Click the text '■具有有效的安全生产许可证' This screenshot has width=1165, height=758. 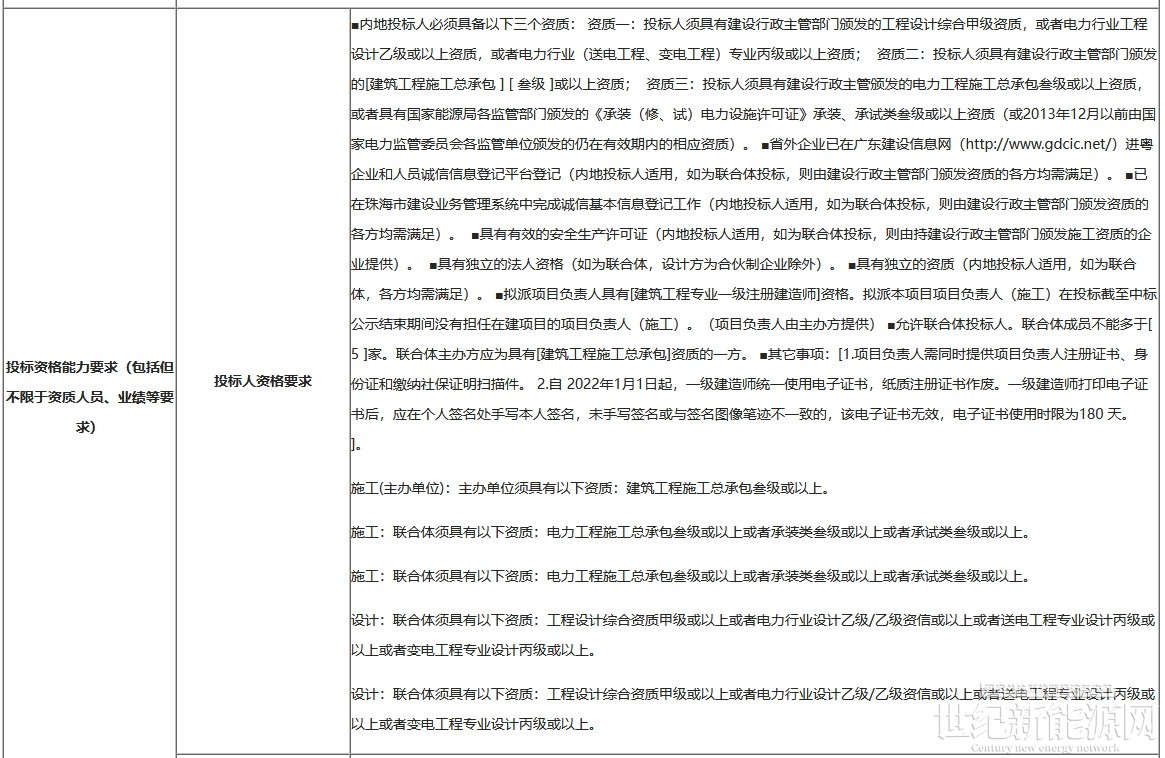pyautogui.click(x=559, y=234)
